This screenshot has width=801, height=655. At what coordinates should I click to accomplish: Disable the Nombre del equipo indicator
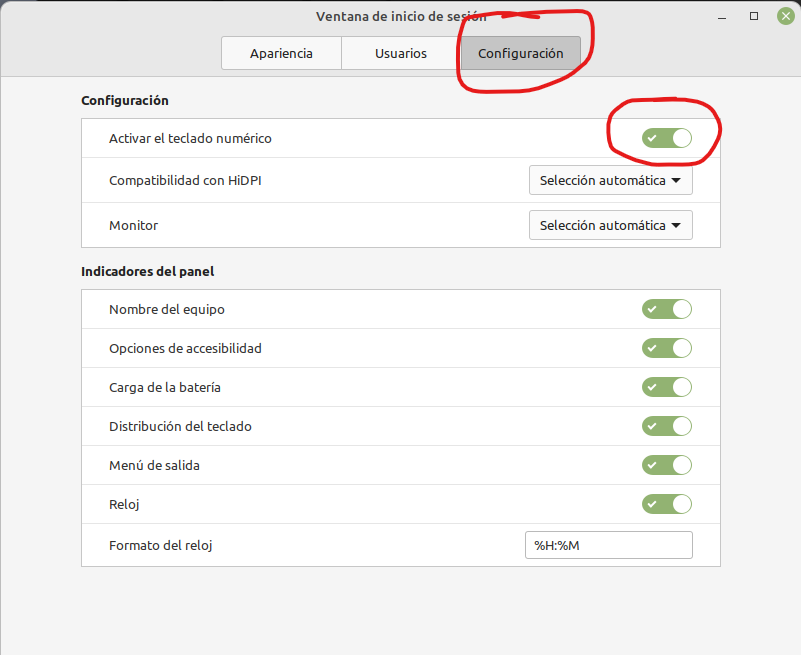(667, 309)
